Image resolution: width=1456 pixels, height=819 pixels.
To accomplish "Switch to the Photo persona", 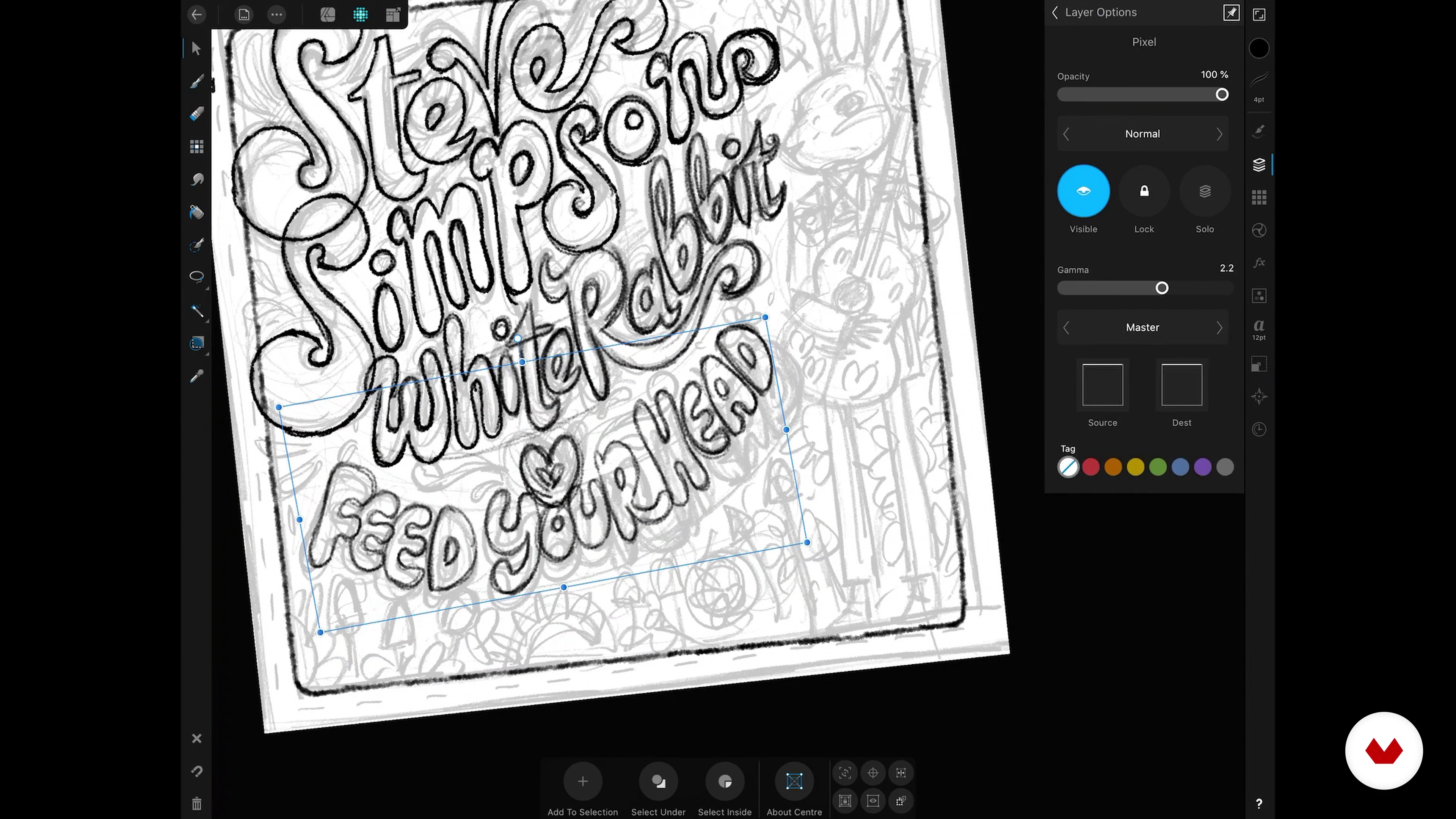I will [327, 15].
